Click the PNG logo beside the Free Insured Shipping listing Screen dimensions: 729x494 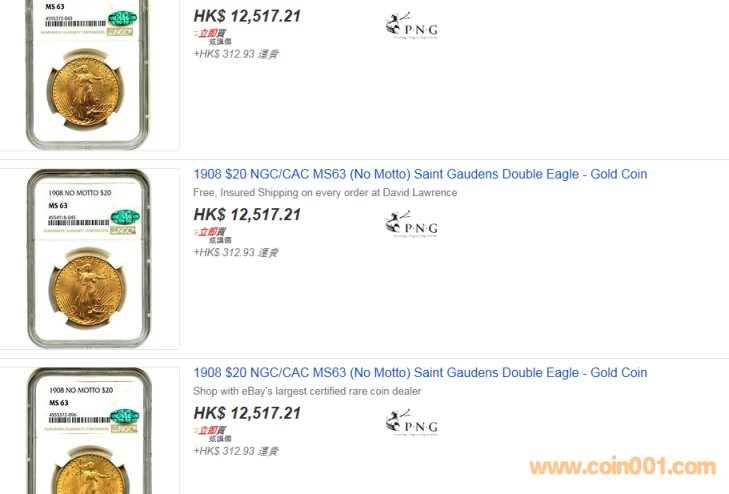411,224
